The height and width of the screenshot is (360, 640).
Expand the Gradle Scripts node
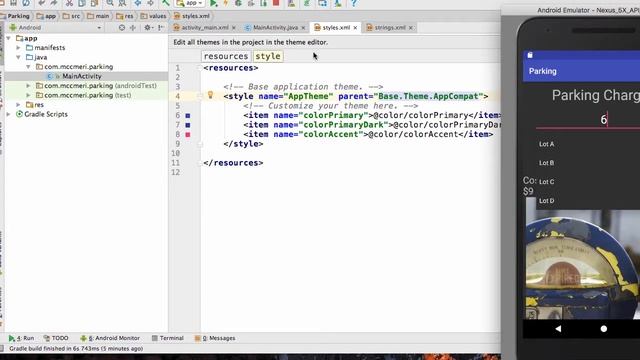pyautogui.click(x=9, y=114)
